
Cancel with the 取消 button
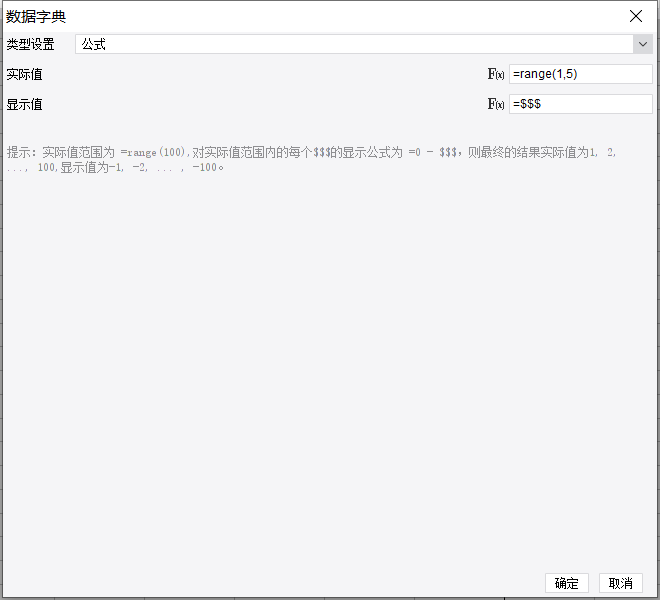click(620, 583)
